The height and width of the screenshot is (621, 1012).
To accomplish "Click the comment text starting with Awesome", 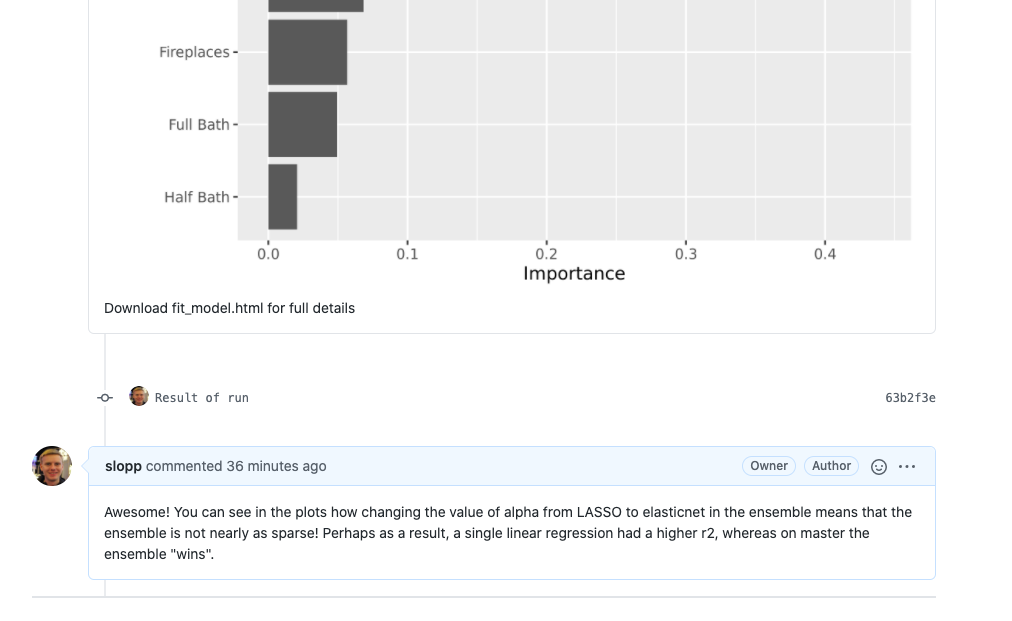I will [508, 533].
